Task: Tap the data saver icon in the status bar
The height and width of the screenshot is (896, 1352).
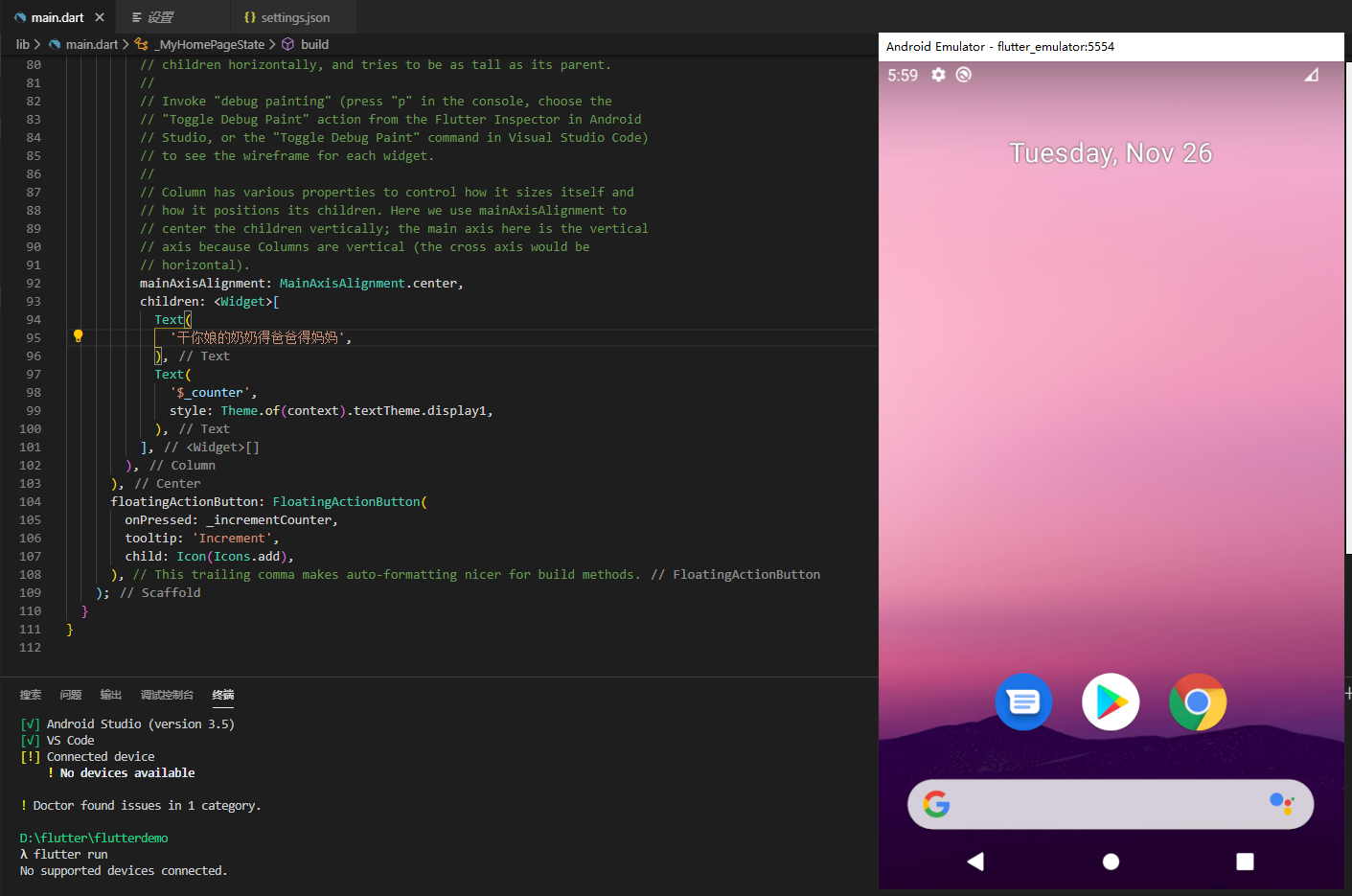Action: pos(962,74)
